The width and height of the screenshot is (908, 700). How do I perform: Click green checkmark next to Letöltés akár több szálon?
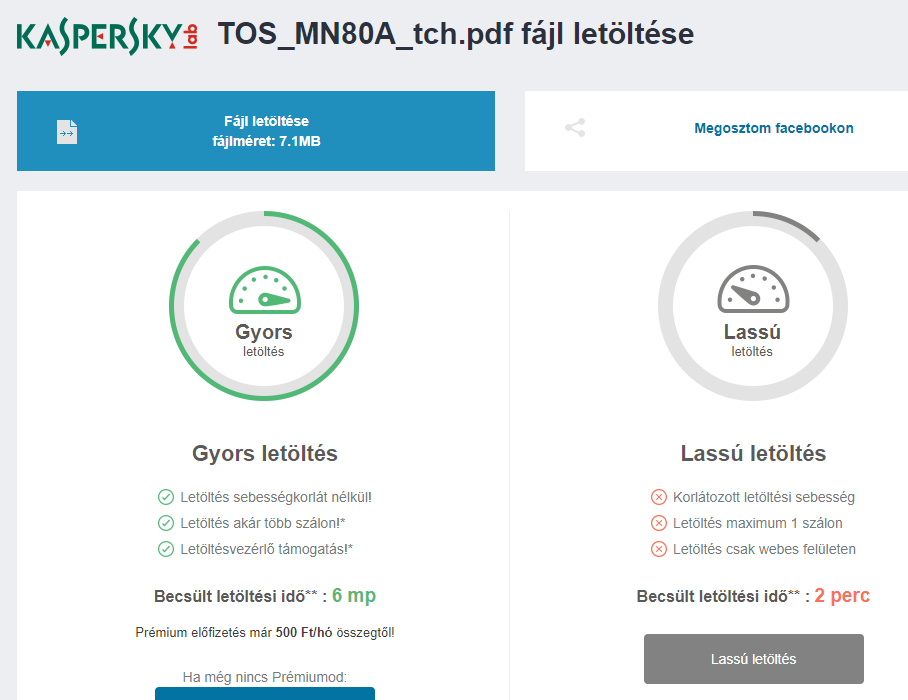166,523
